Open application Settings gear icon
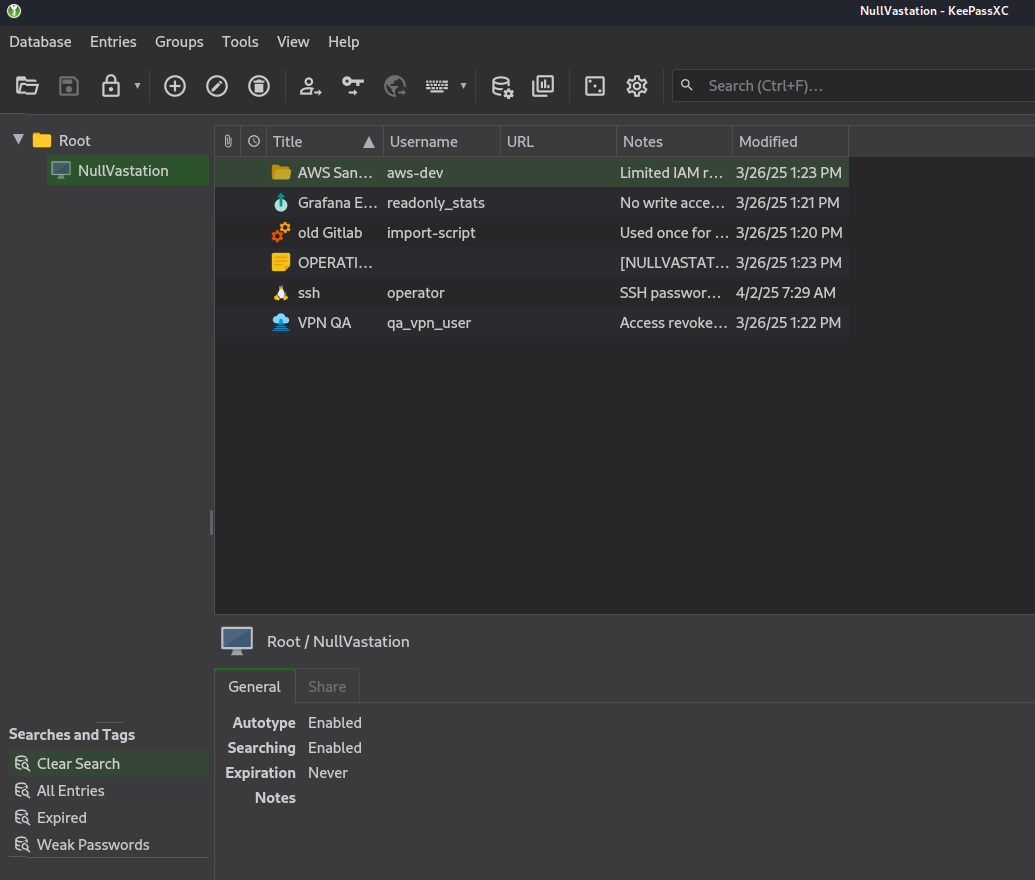The image size is (1035, 880). (637, 86)
